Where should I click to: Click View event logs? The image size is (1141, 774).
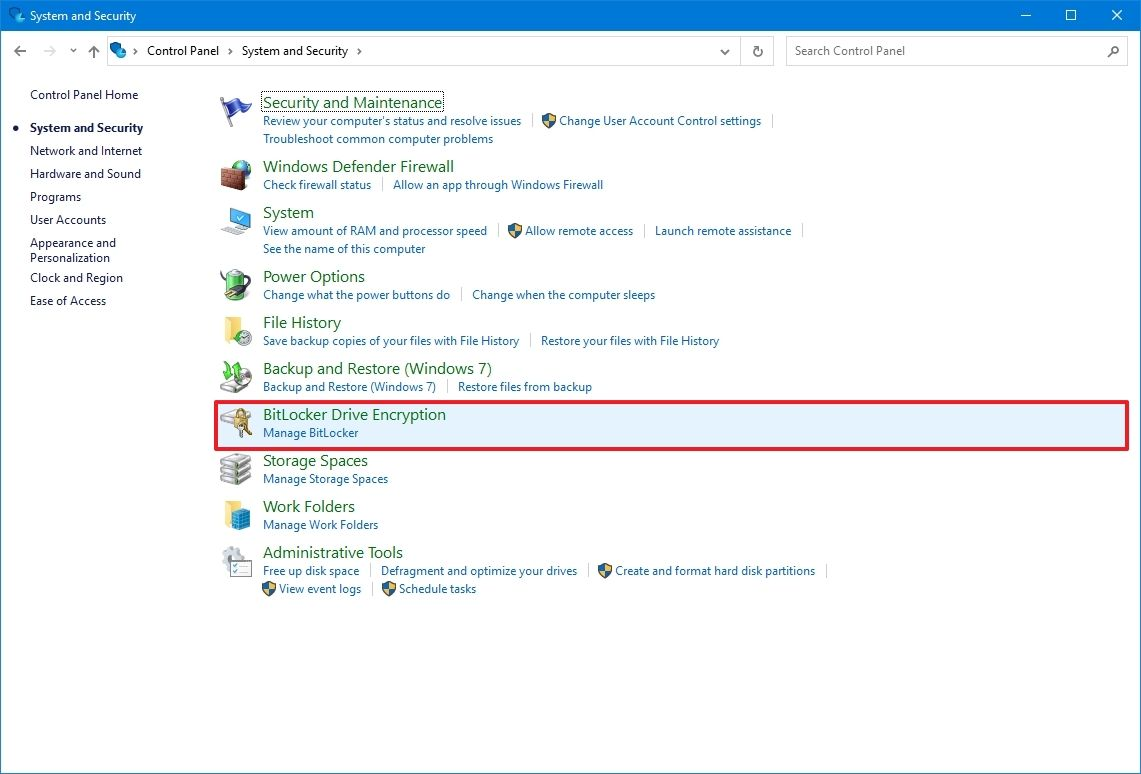[x=319, y=589]
